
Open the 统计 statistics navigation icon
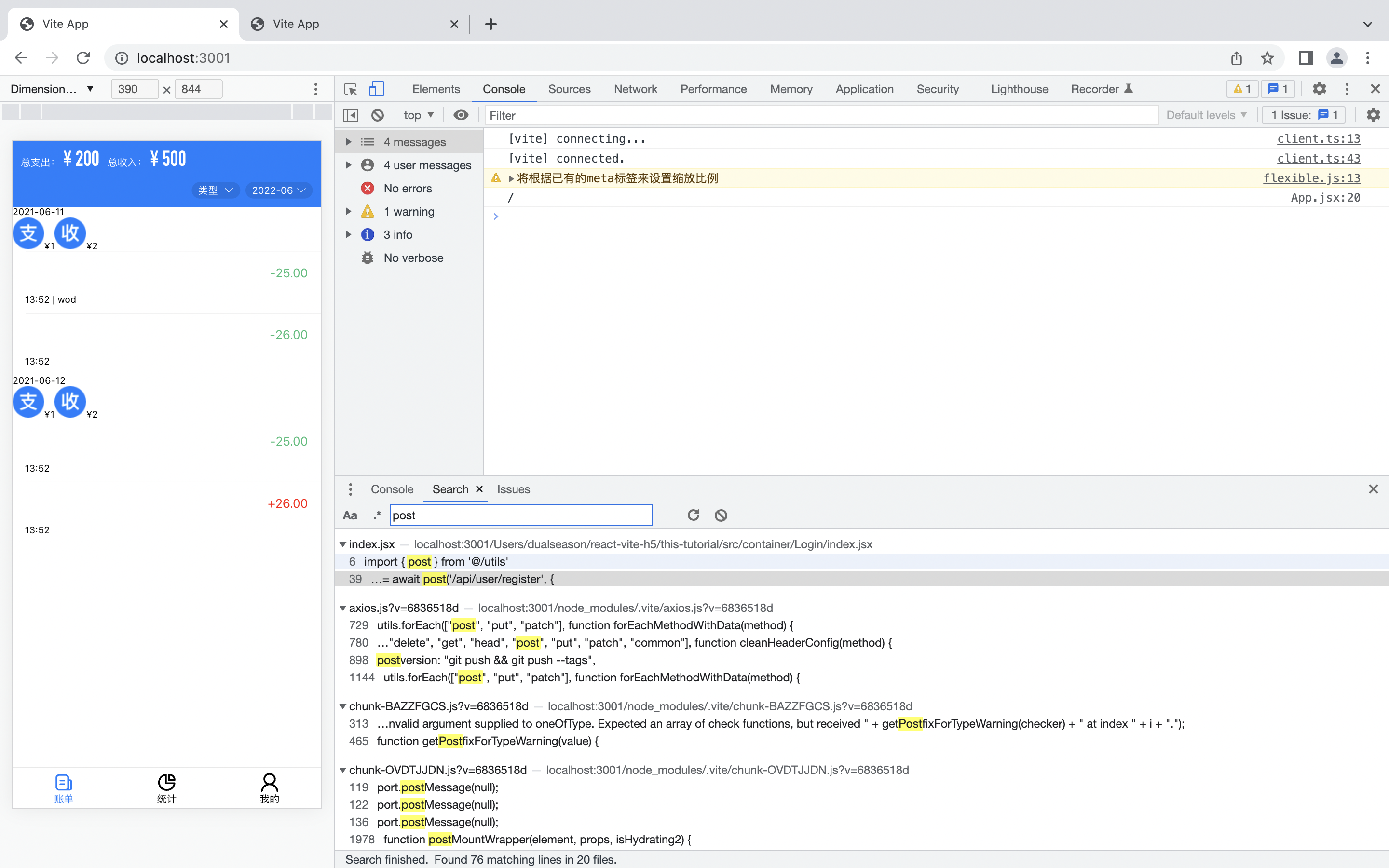[166, 789]
